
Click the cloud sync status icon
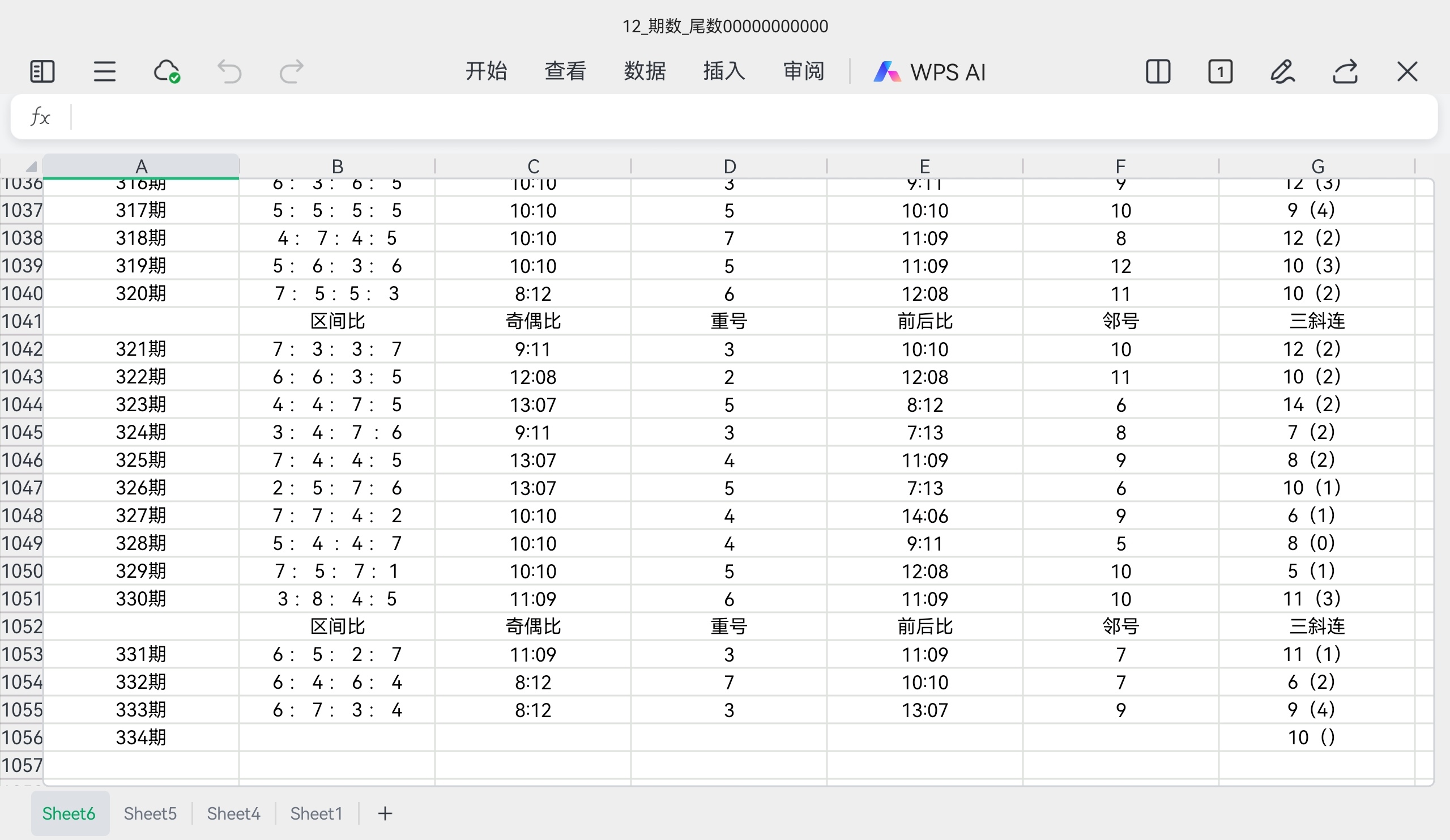[167, 72]
